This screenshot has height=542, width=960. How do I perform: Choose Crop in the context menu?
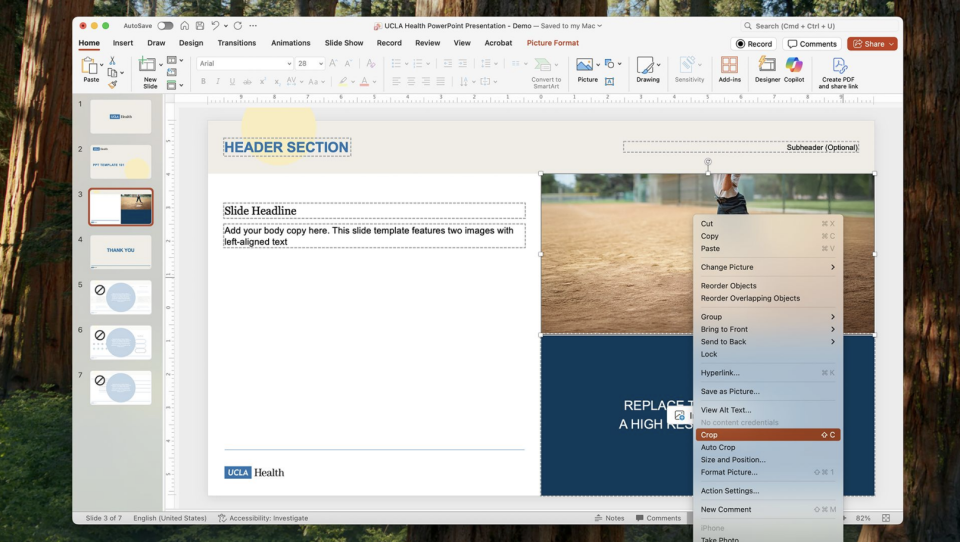[768, 435]
